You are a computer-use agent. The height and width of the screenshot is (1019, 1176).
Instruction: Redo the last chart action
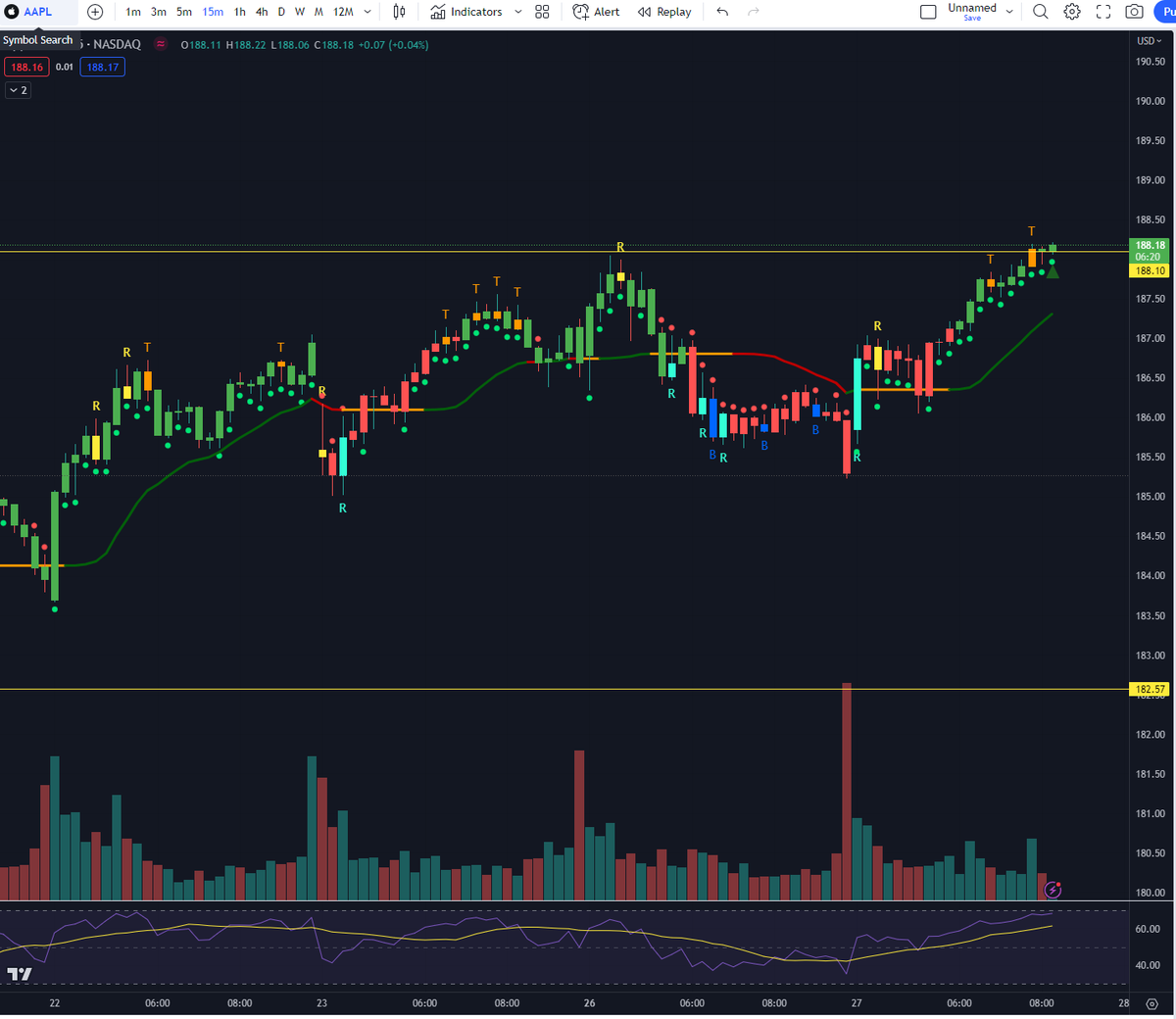[754, 12]
